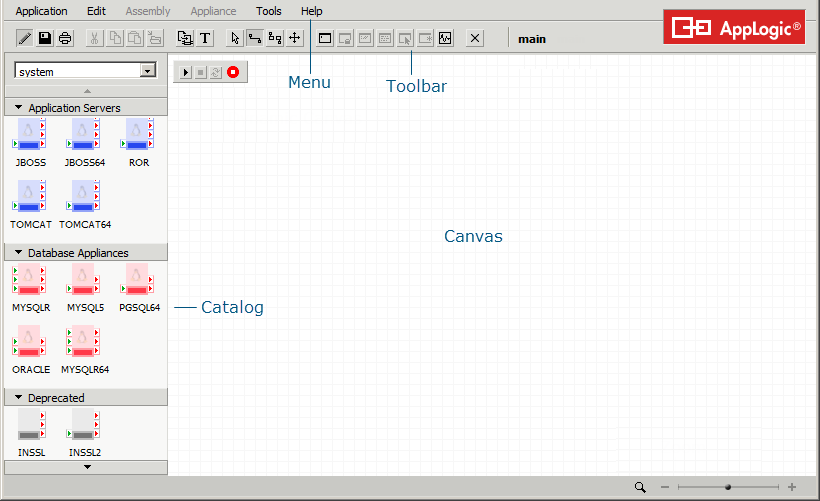Click the zoom in plus button

point(792,487)
